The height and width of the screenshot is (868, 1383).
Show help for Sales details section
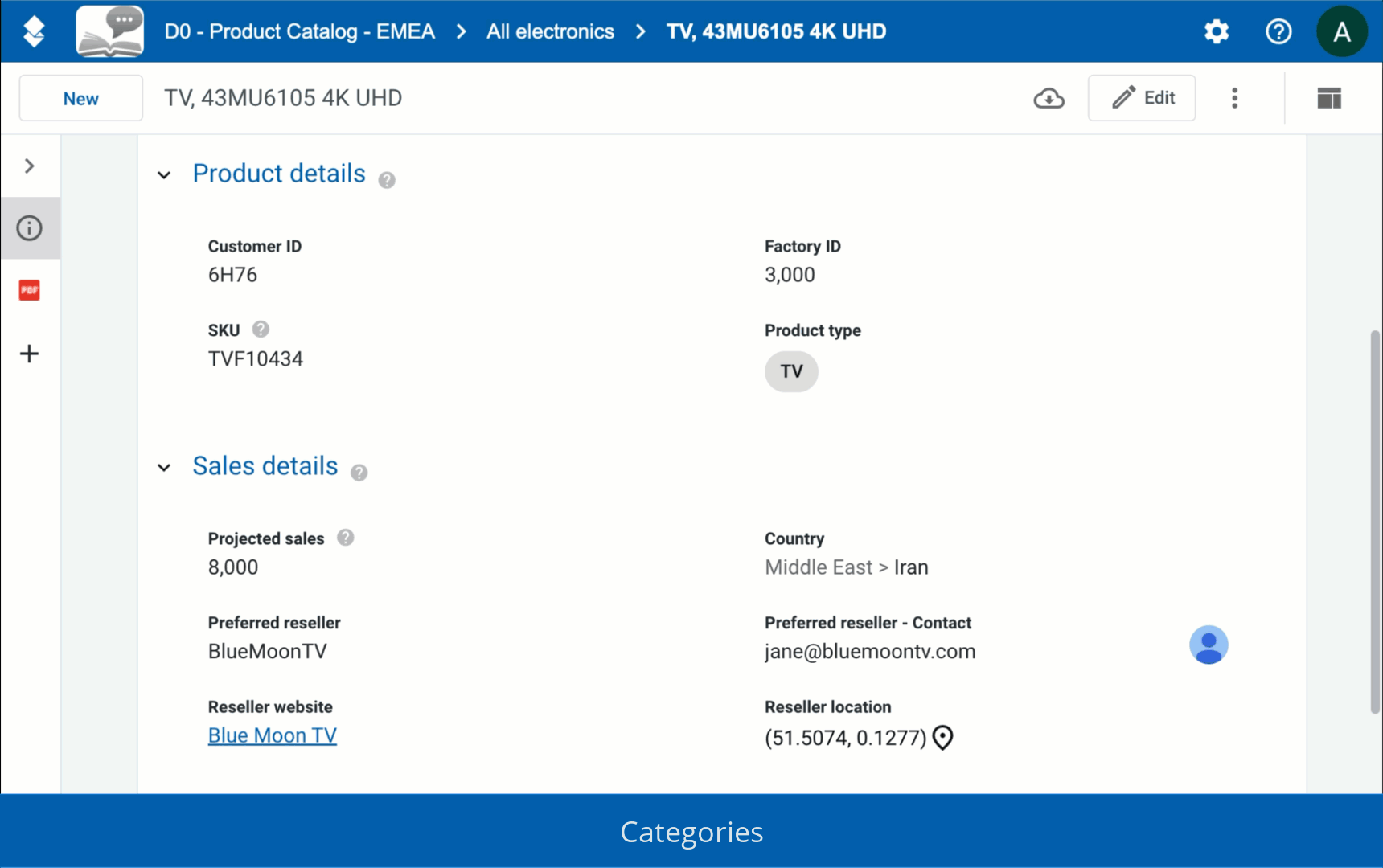[x=359, y=473]
